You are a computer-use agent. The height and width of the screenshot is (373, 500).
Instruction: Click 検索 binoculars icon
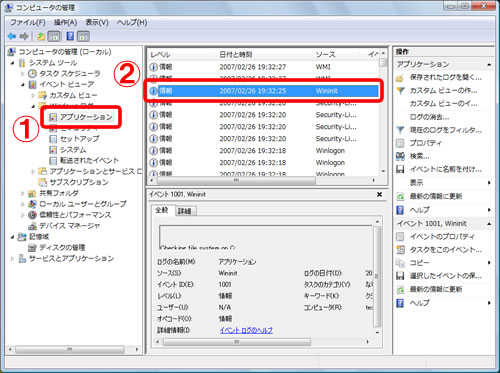(x=400, y=156)
